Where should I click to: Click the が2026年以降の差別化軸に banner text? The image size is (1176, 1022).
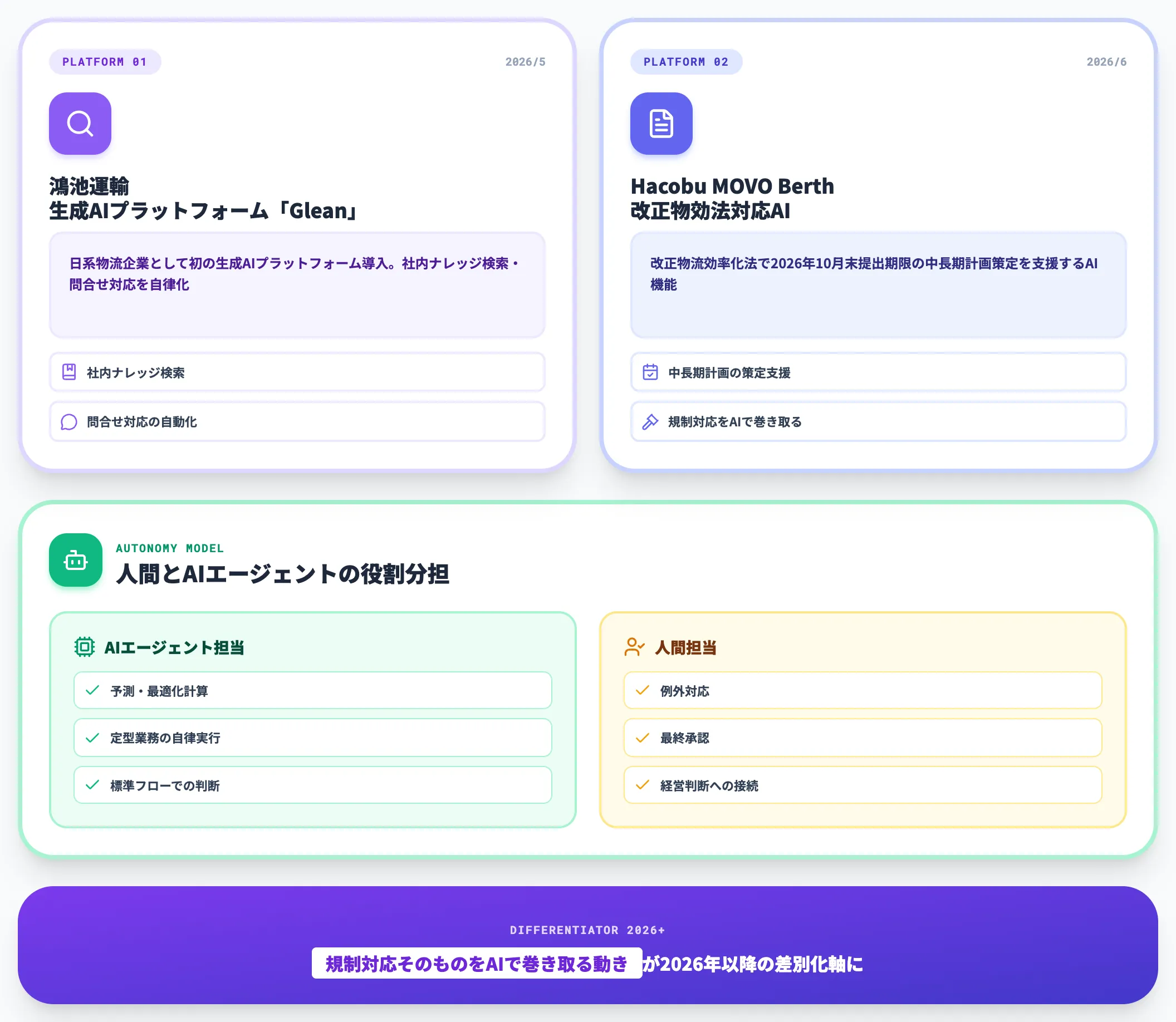[753, 963]
